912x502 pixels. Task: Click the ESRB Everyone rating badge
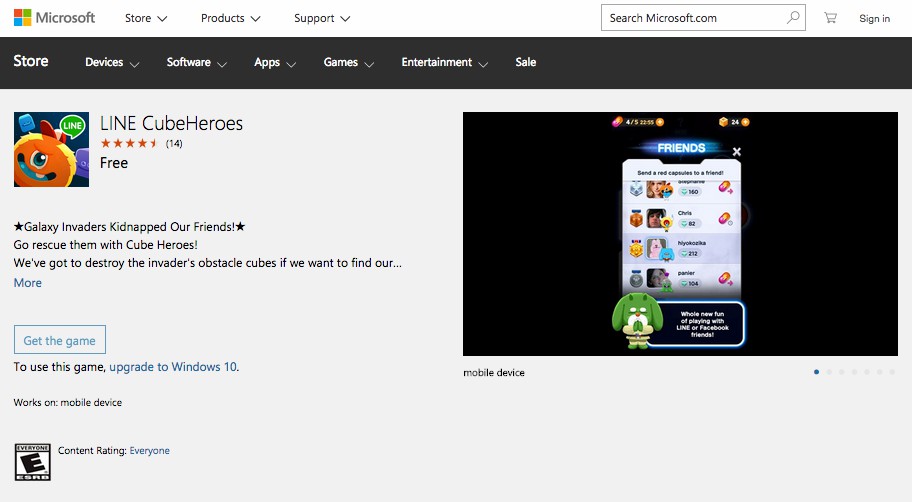32,461
